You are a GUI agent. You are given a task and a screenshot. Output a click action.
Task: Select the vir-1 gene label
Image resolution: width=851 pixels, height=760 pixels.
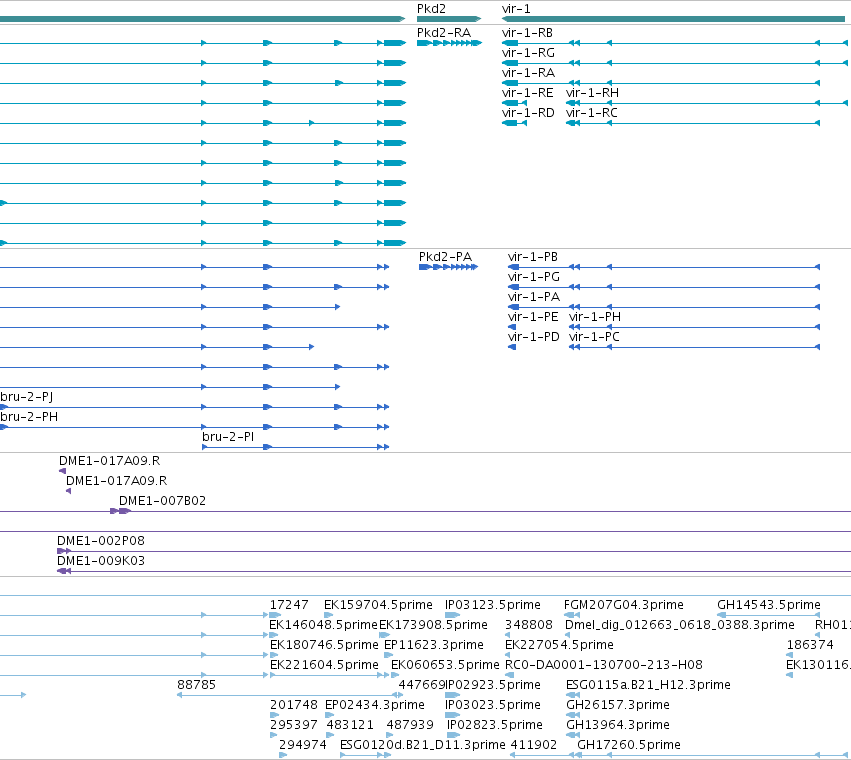(x=516, y=9)
